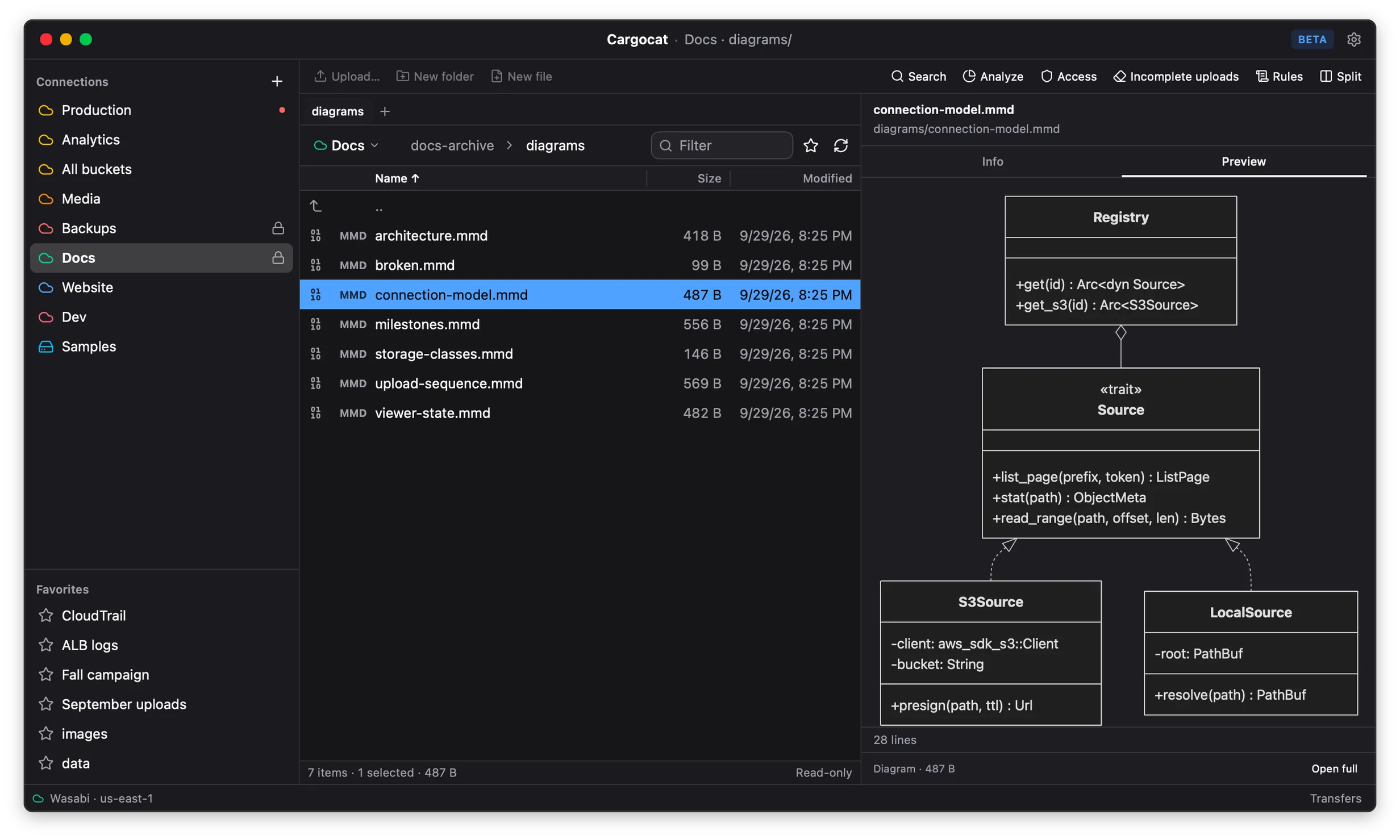
Task: Open settings via the gear icon
Action: click(1353, 39)
